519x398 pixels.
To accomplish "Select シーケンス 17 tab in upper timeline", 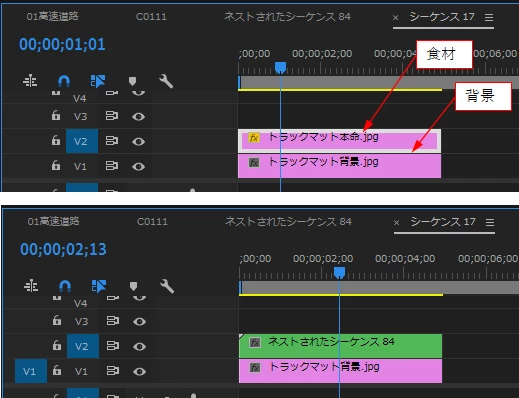I will click(x=442, y=16).
